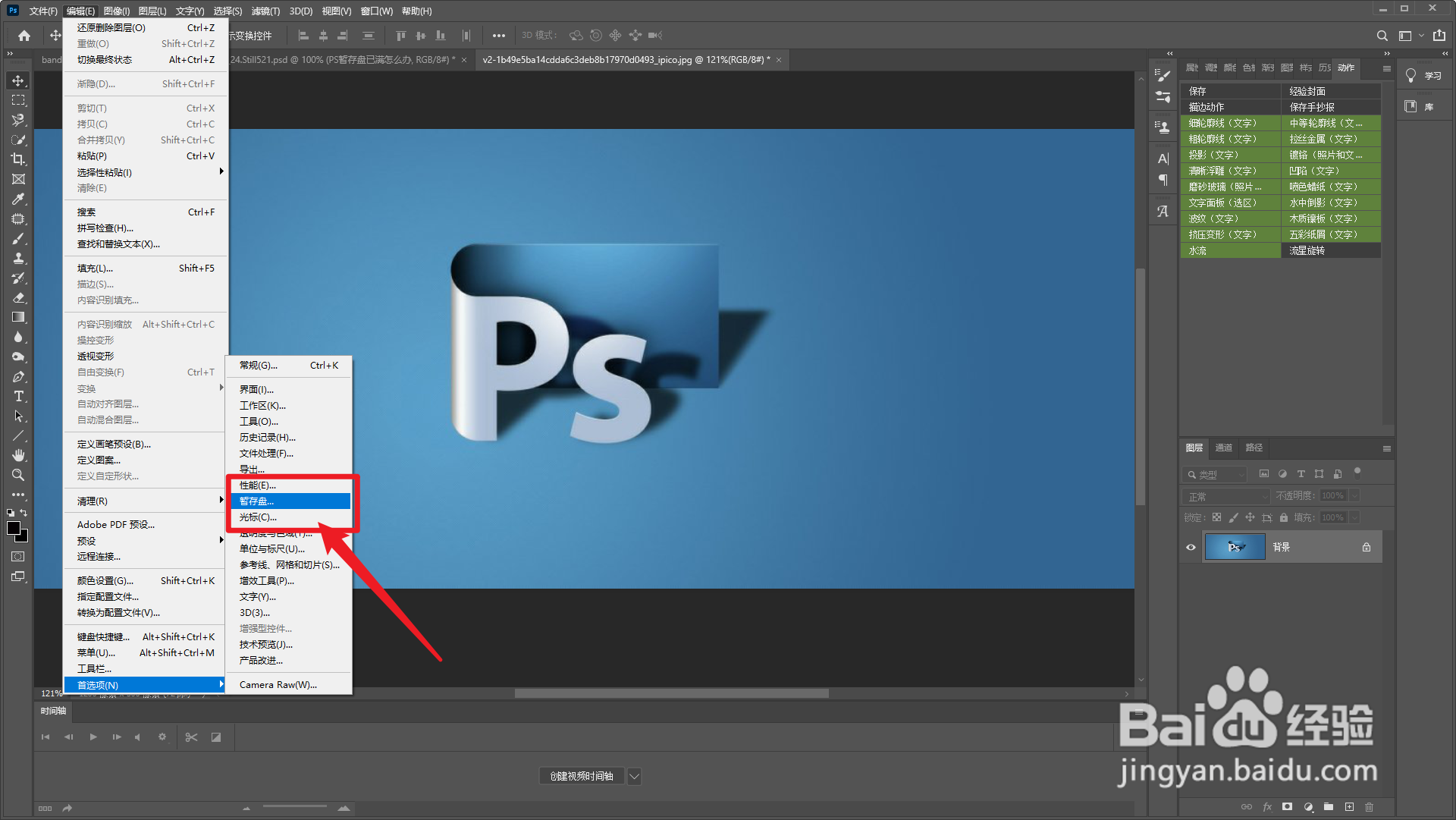Select the Lasso tool
Screen dimensions: 1456x820
pyautogui.click(x=18, y=120)
